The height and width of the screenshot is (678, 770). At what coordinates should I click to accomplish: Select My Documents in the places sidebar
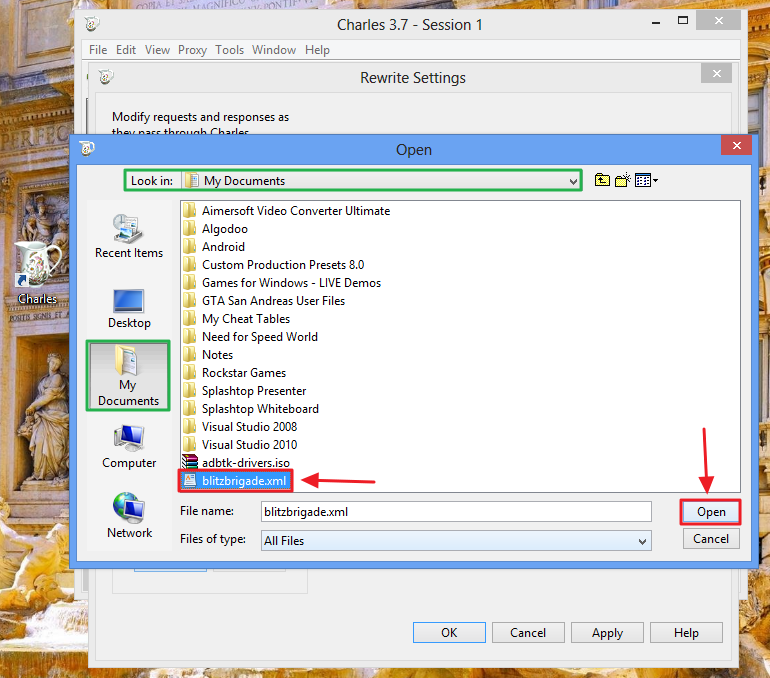tap(128, 376)
